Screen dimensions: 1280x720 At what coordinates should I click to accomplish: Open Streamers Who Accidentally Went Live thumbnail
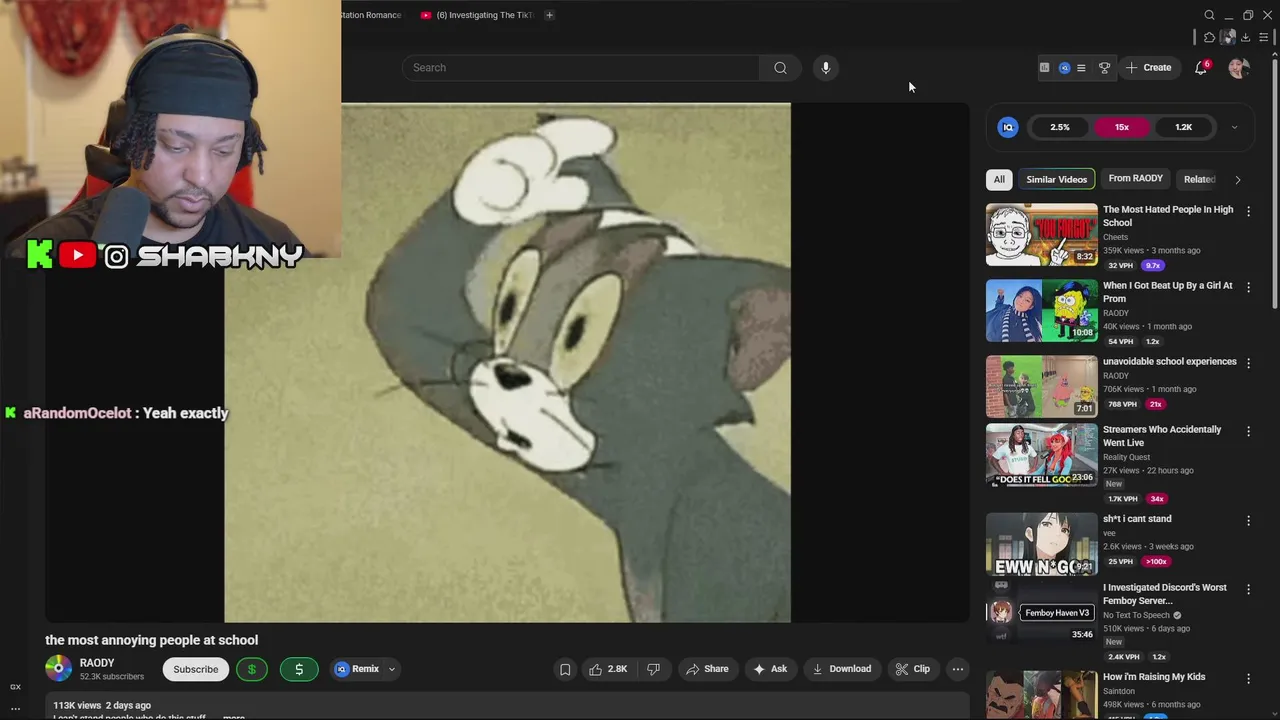[1041, 455]
